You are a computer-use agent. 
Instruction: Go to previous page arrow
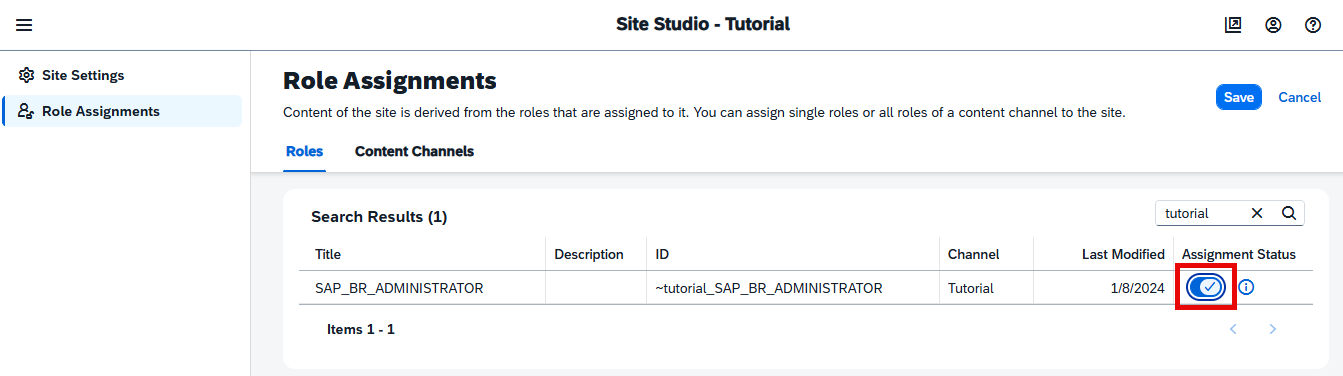[1233, 329]
